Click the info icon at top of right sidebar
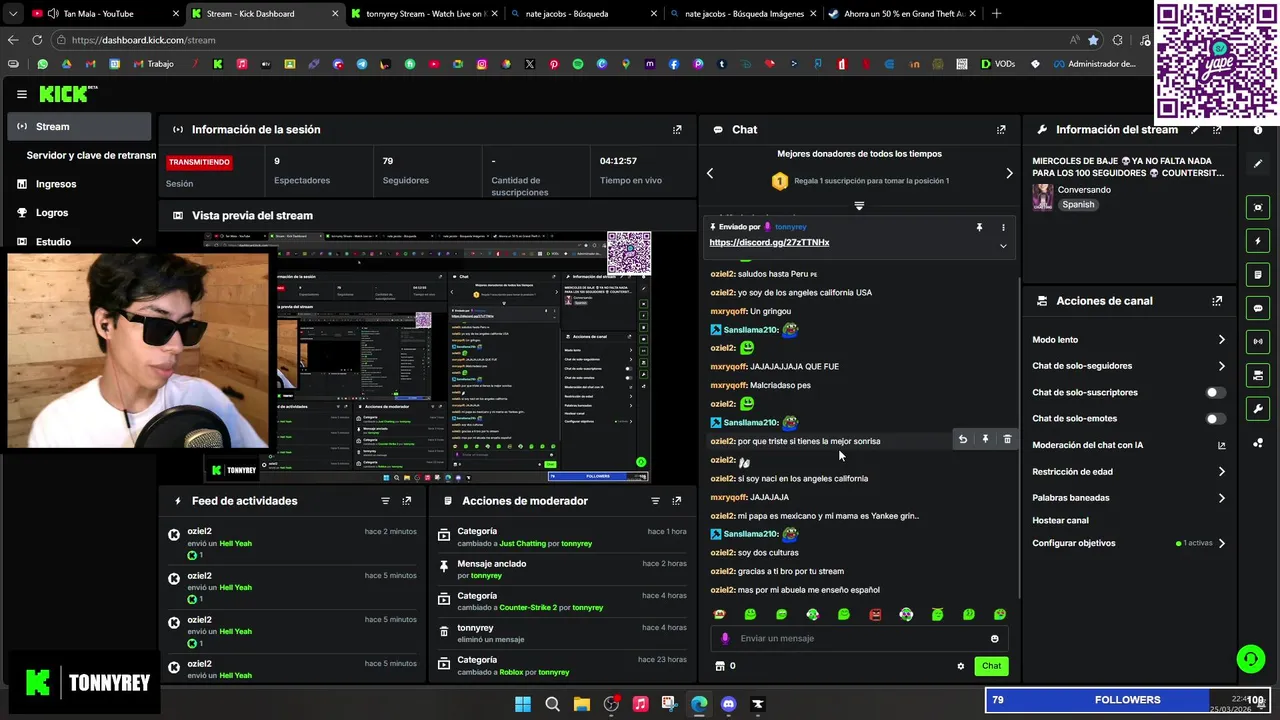 (x=1258, y=130)
